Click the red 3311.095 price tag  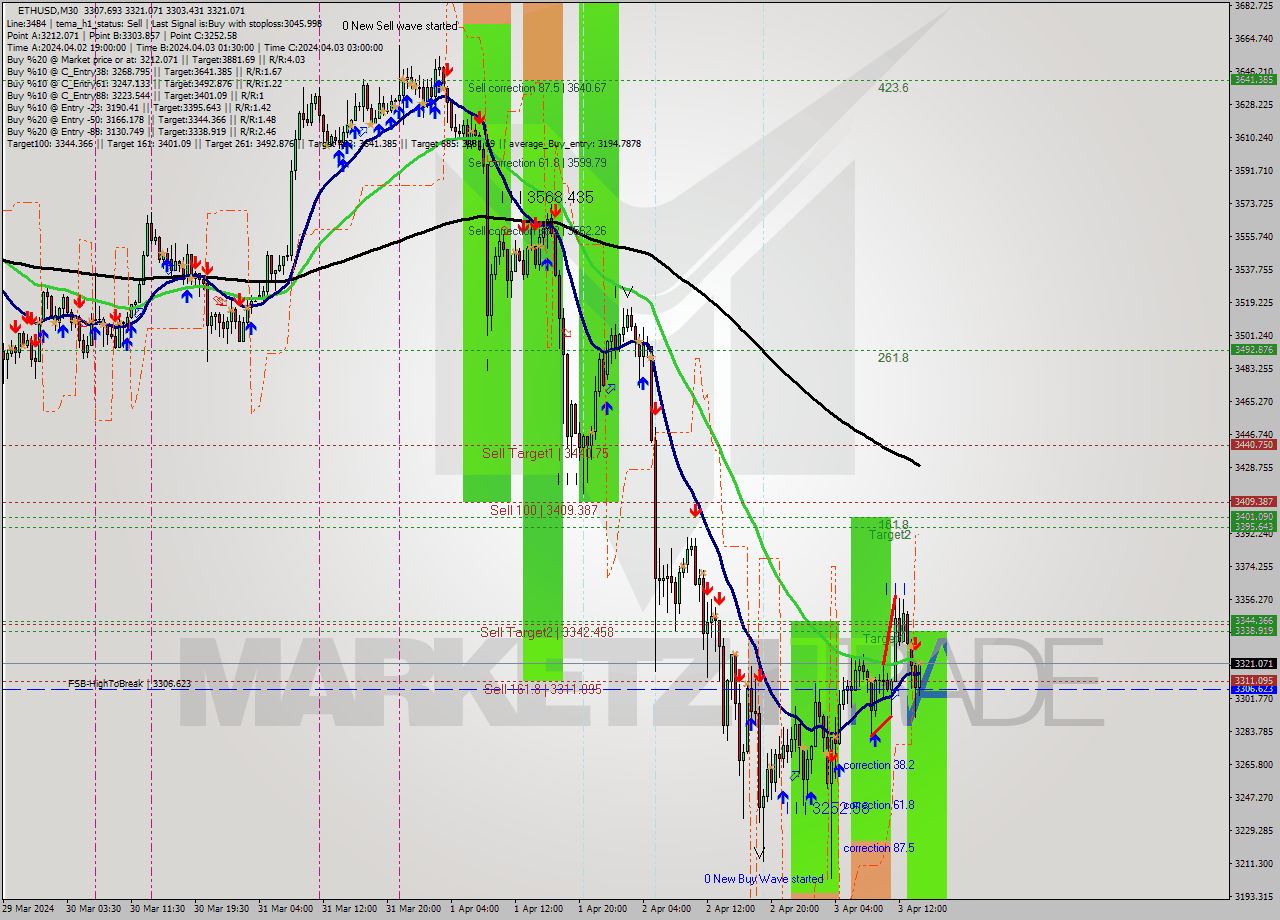[x=1253, y=680]
